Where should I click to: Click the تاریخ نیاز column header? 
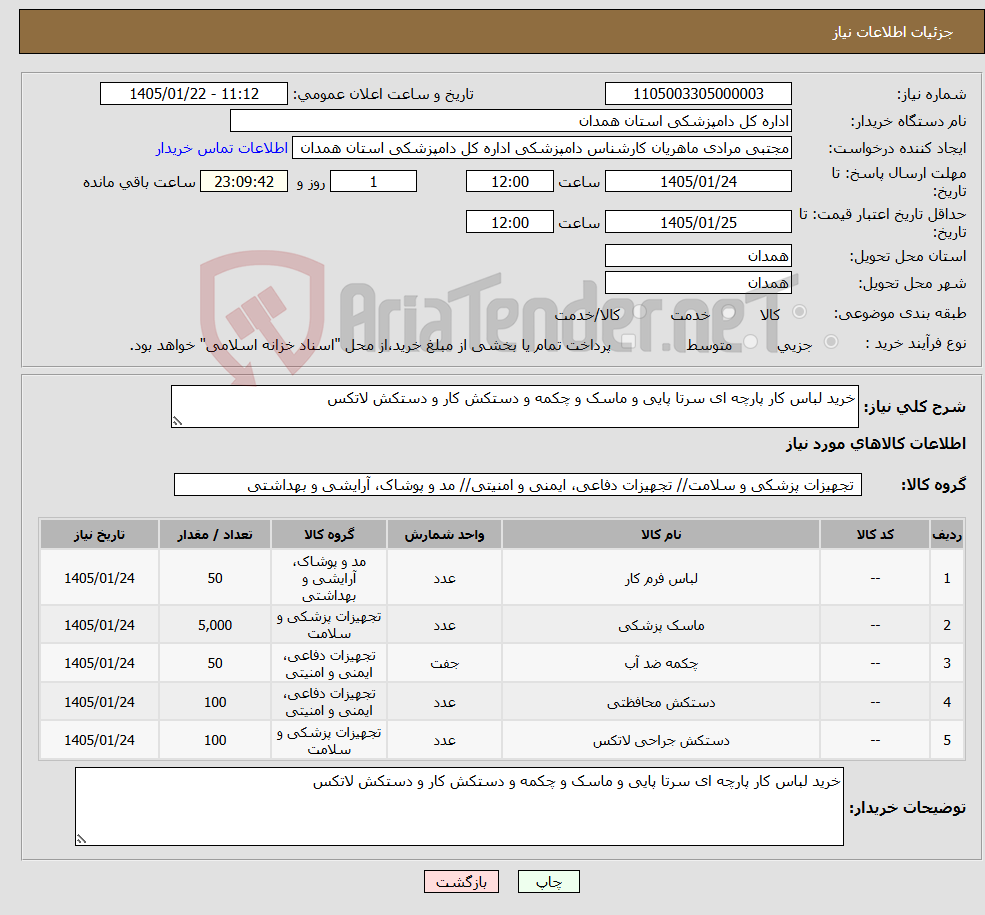[99, 534]
